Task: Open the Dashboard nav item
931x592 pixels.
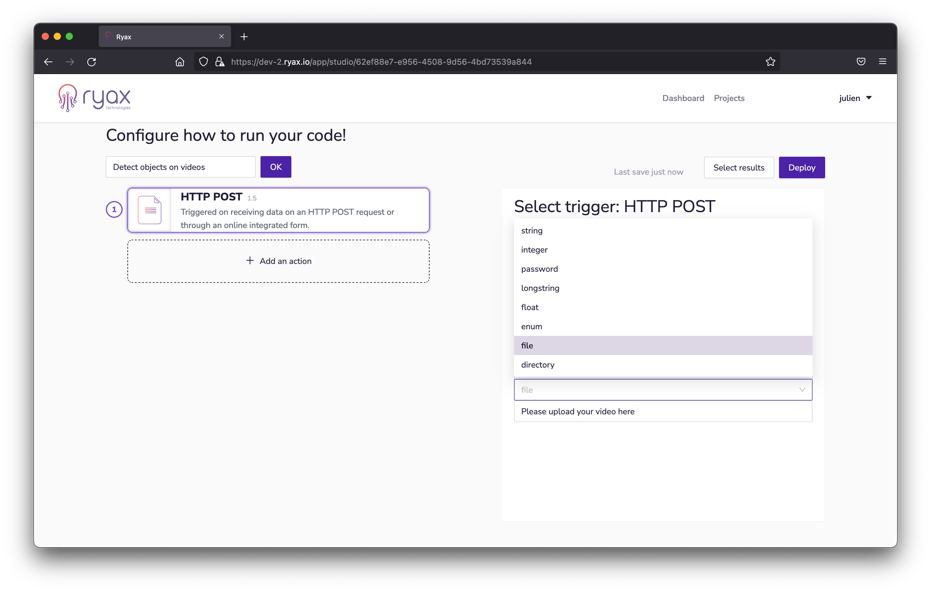Action: pos(683,98)
